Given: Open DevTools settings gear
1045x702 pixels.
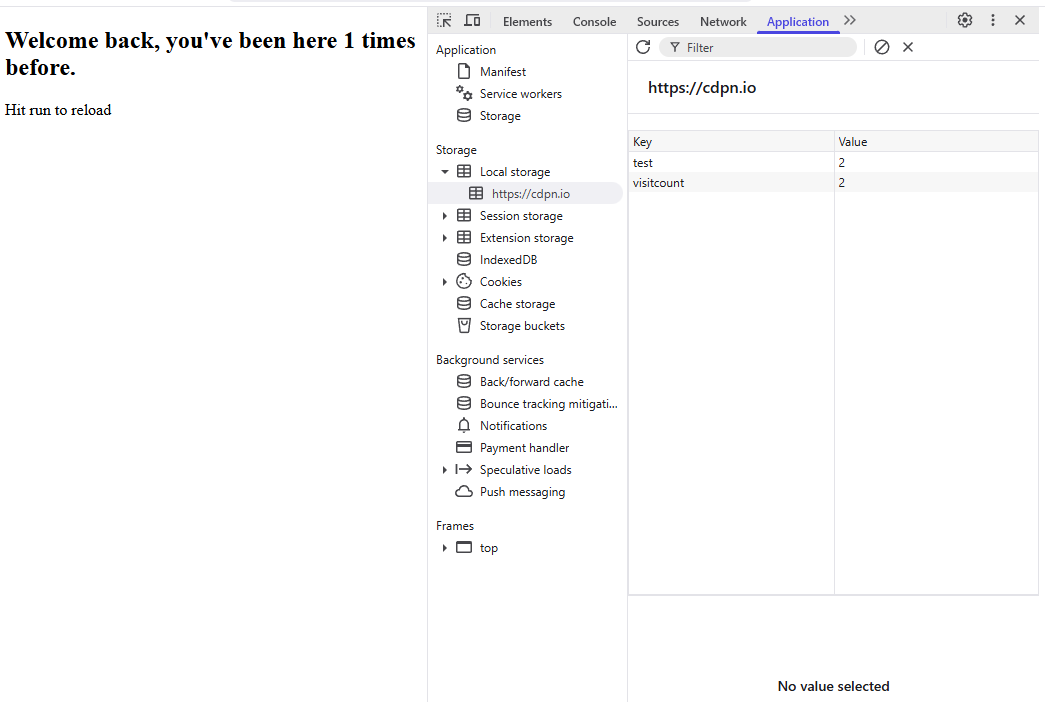Looking at the screenshot, I should (x=964, y=20).
